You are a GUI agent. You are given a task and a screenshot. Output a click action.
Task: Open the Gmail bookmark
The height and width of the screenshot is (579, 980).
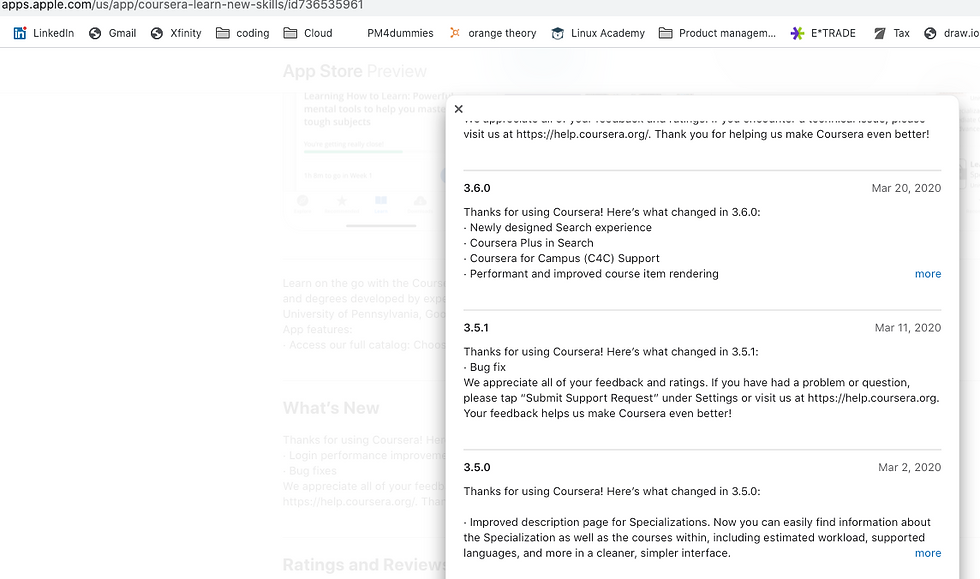tap(112, 33)
